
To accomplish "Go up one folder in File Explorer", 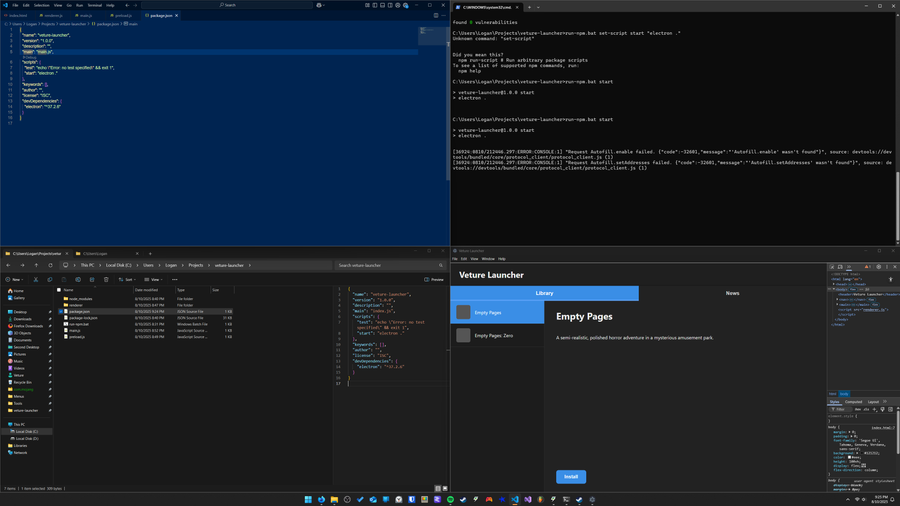I will (x=36, y=265).
